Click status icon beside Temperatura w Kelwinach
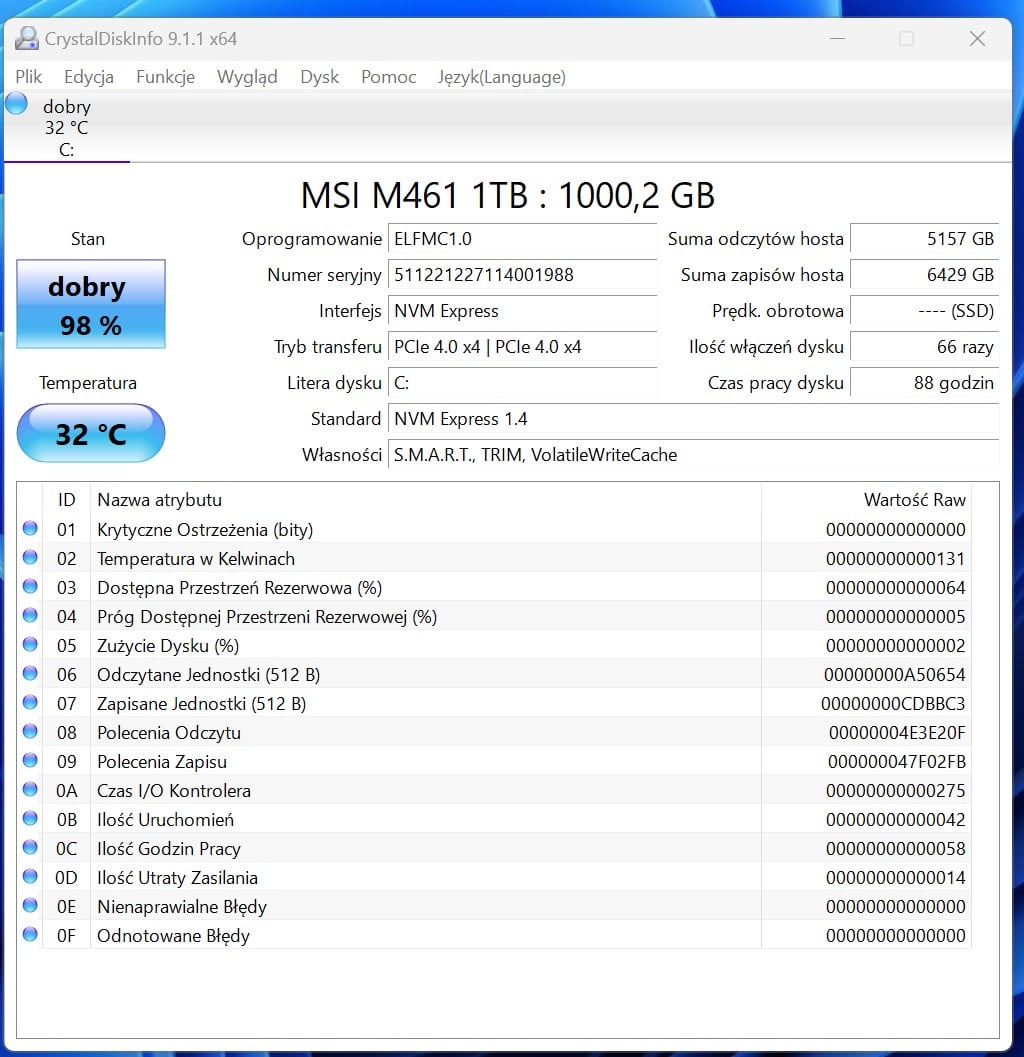This screenshot has width=1024, height=1057. tap(30, 558)
